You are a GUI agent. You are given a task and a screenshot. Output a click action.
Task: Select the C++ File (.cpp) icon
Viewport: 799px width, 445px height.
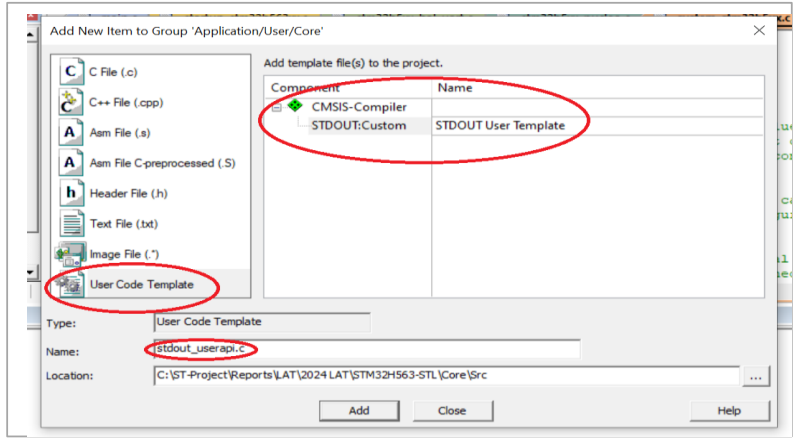pos(71,102)
